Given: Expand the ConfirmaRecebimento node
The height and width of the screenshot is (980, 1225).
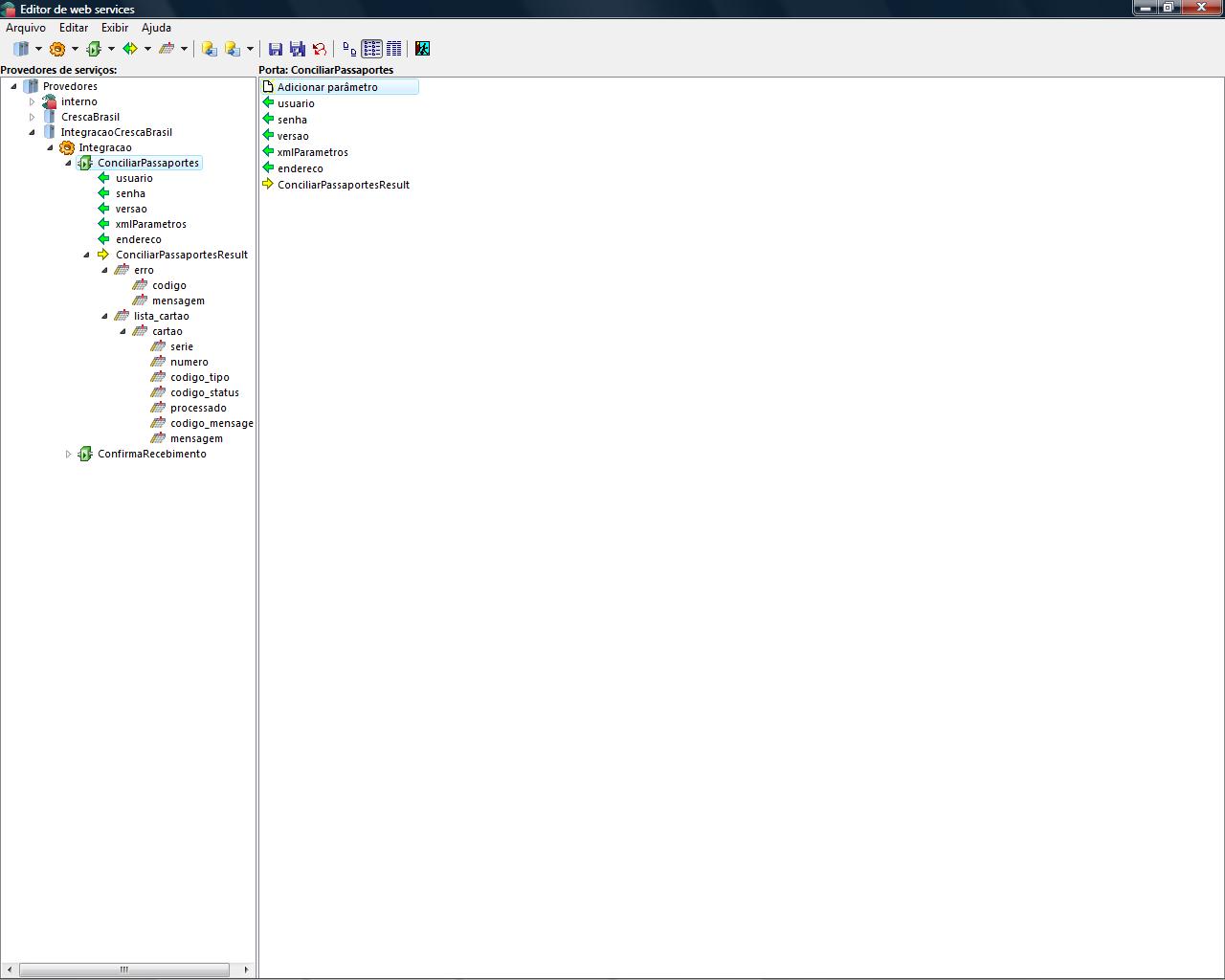Looking at the screenshot, I should tap(68, 454).
